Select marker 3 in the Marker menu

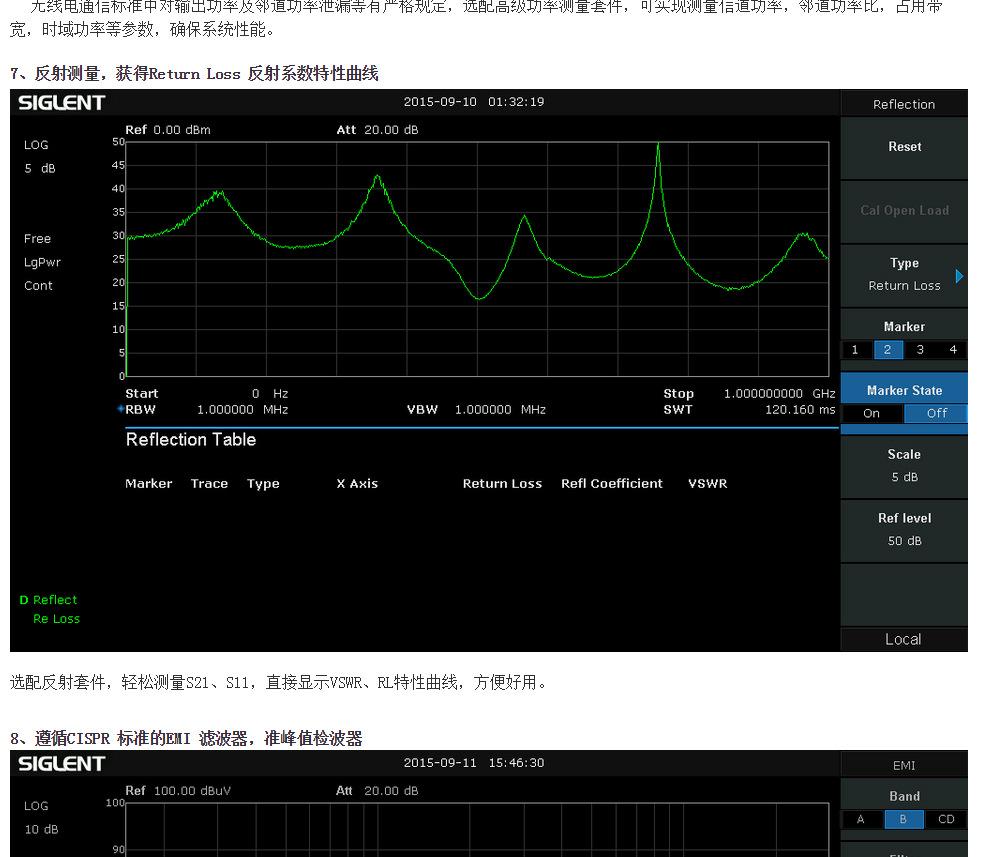[920, 350]
